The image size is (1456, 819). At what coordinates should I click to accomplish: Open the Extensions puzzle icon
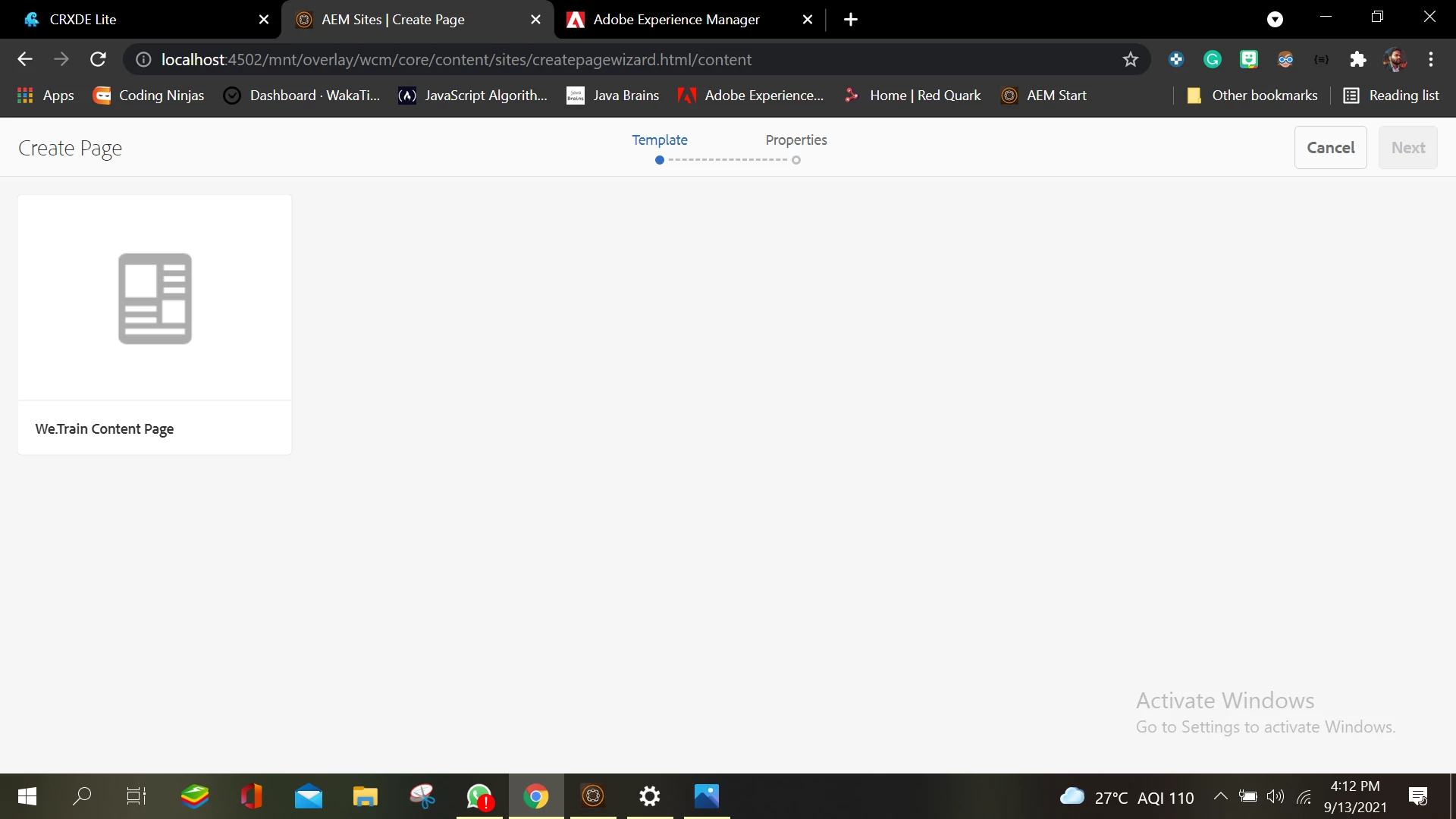(x=1357, y=59)
